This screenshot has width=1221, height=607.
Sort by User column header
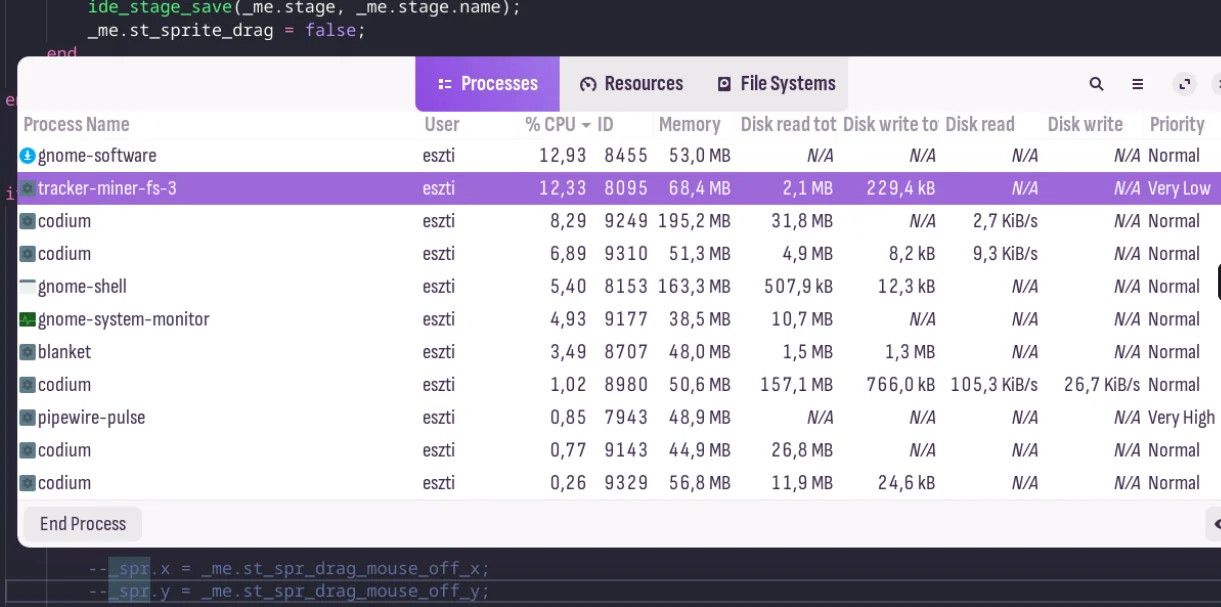tap(441, 124)
